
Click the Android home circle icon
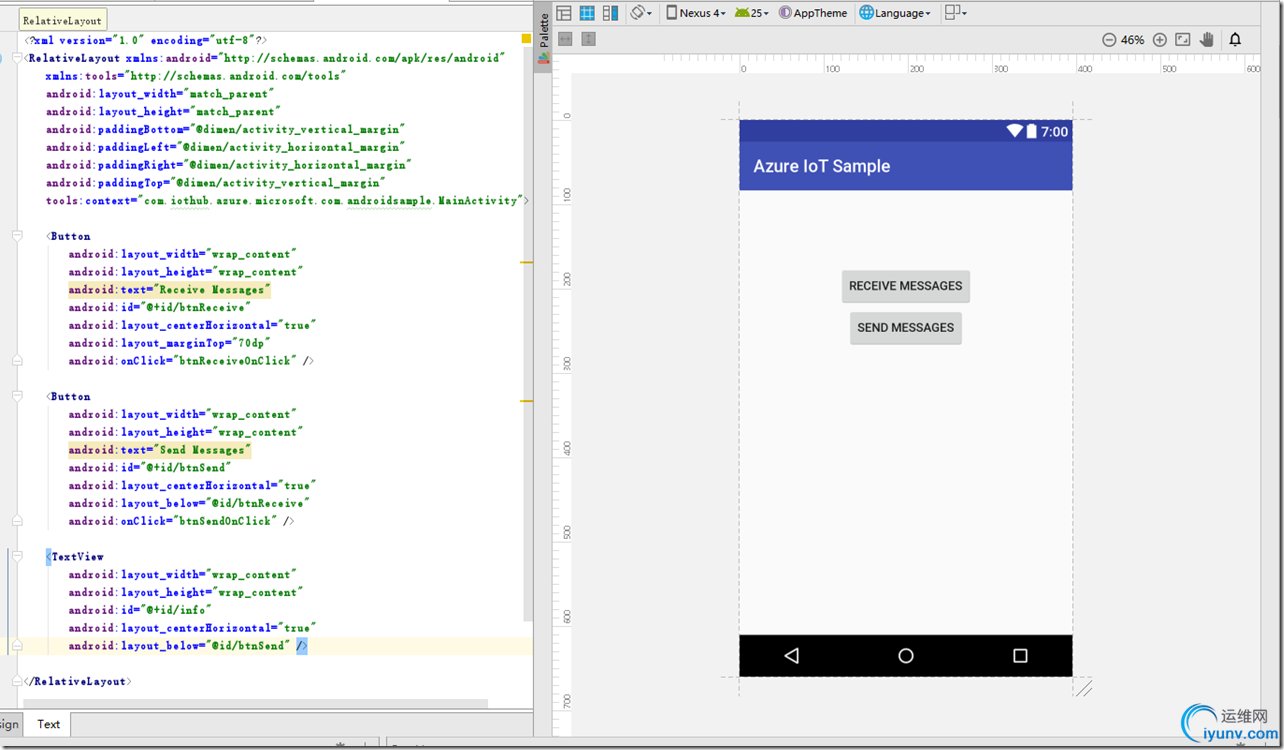pyautogui.click(x=906, y=656)
